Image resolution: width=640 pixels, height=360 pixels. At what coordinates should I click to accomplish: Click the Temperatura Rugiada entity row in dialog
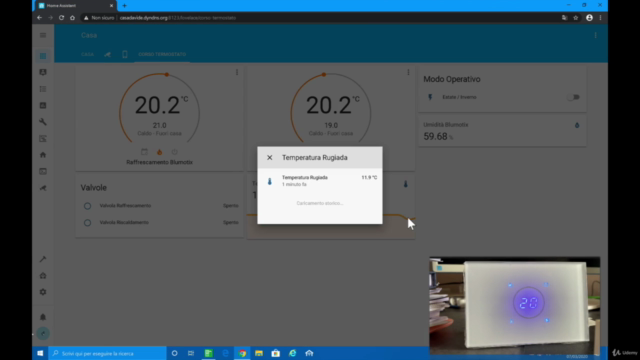[x=320, y=181]
